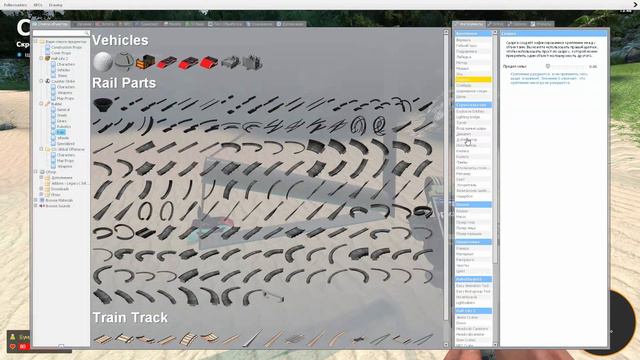Screen dimensions: 640x360
Task: Open the Comic Props spawnlist
Action: pyautogui.click(x=61, y=53)
